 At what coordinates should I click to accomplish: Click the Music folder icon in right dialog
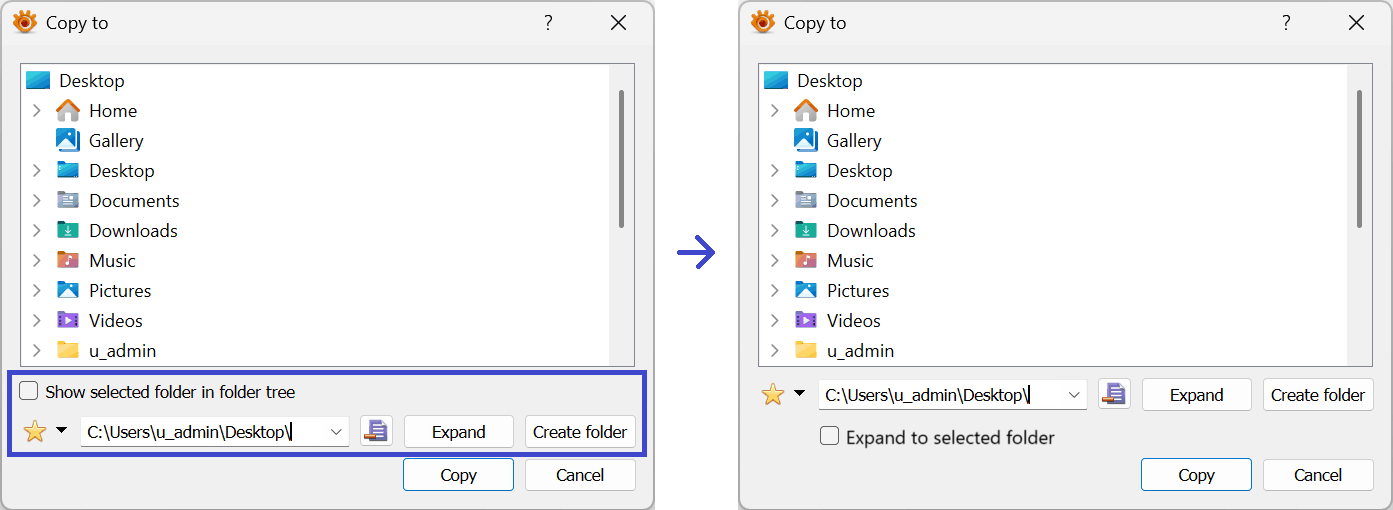[x=806, y=260]
